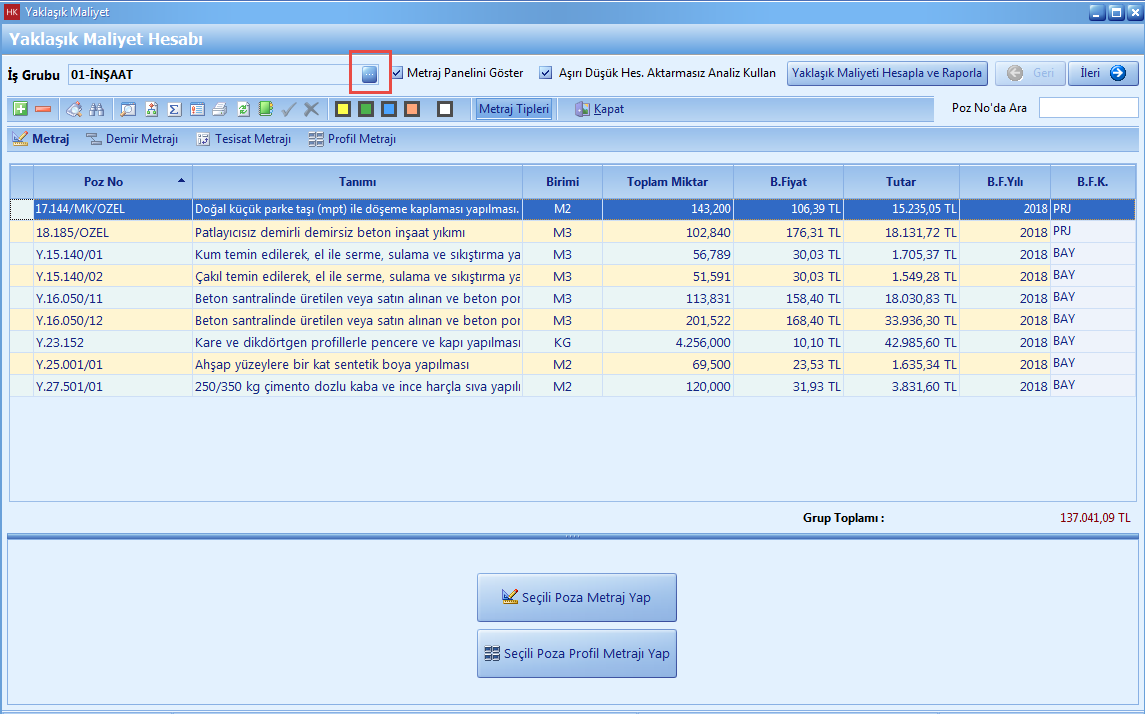
Task: Sort by the Poz No column header
Action: coord(104,181)
